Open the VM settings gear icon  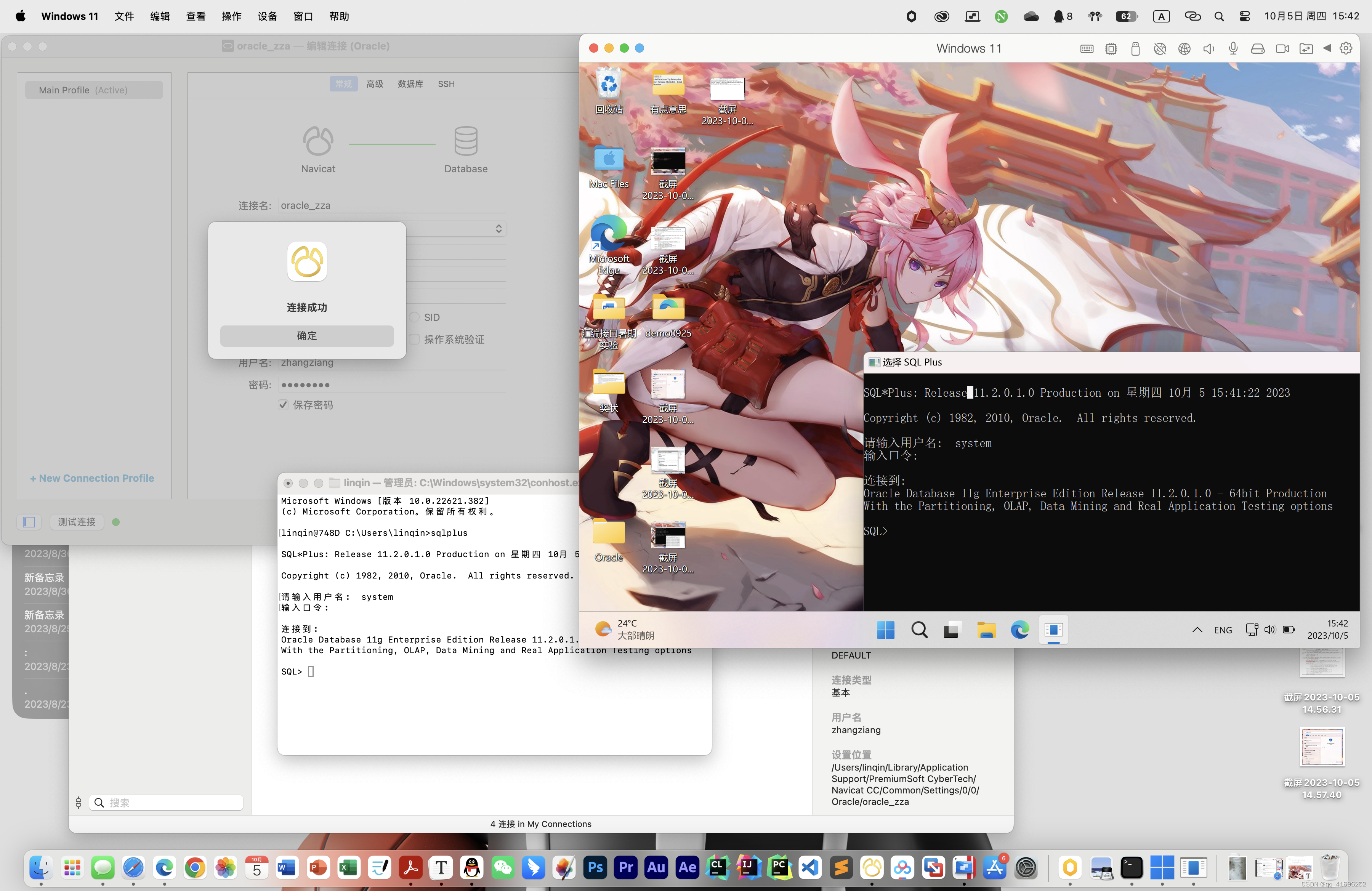1345,49
